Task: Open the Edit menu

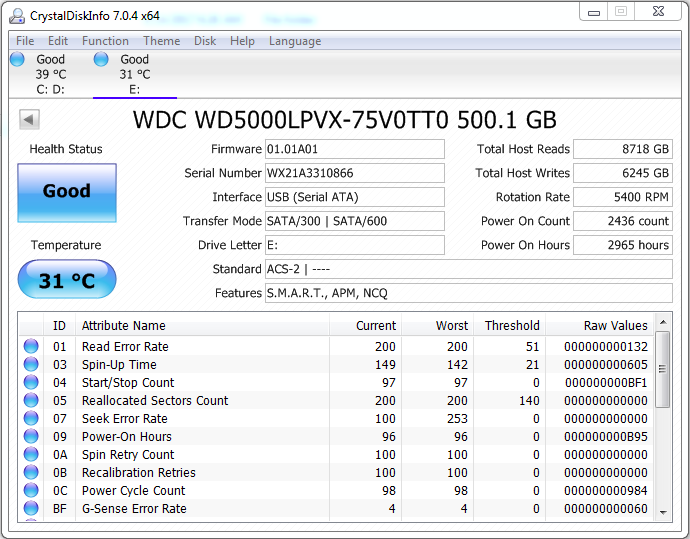Action: [58, 41]
